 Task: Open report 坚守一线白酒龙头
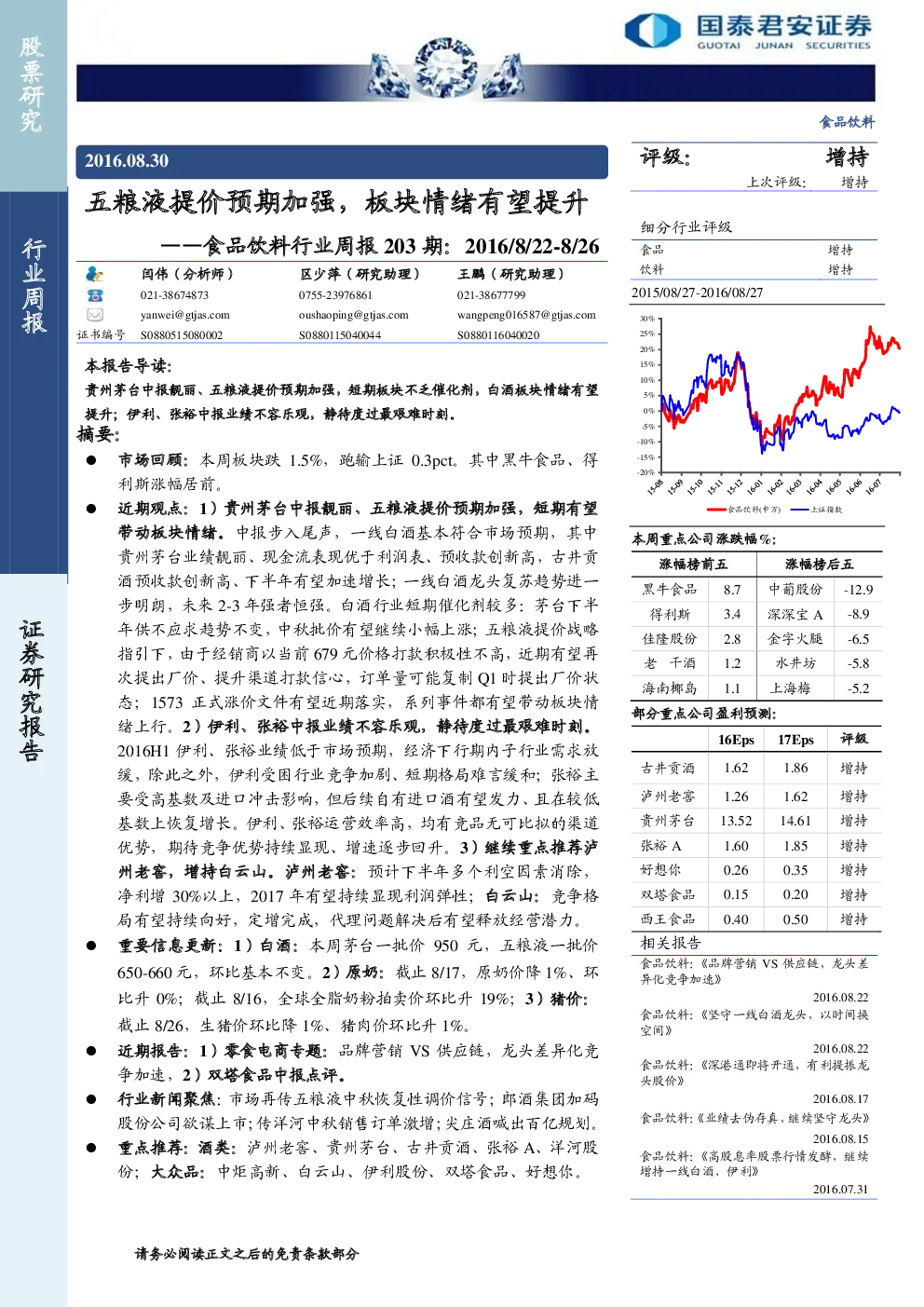(754, 1023)
